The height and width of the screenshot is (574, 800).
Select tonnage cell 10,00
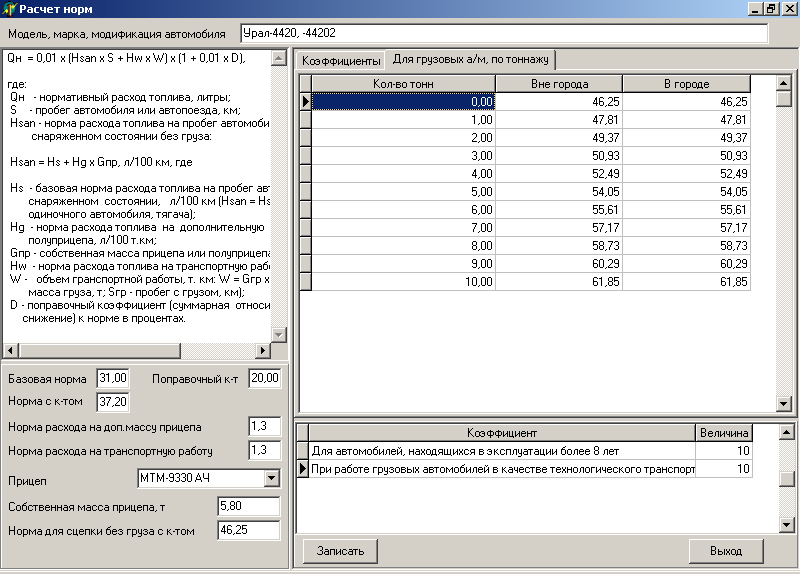tap(403, 282)
